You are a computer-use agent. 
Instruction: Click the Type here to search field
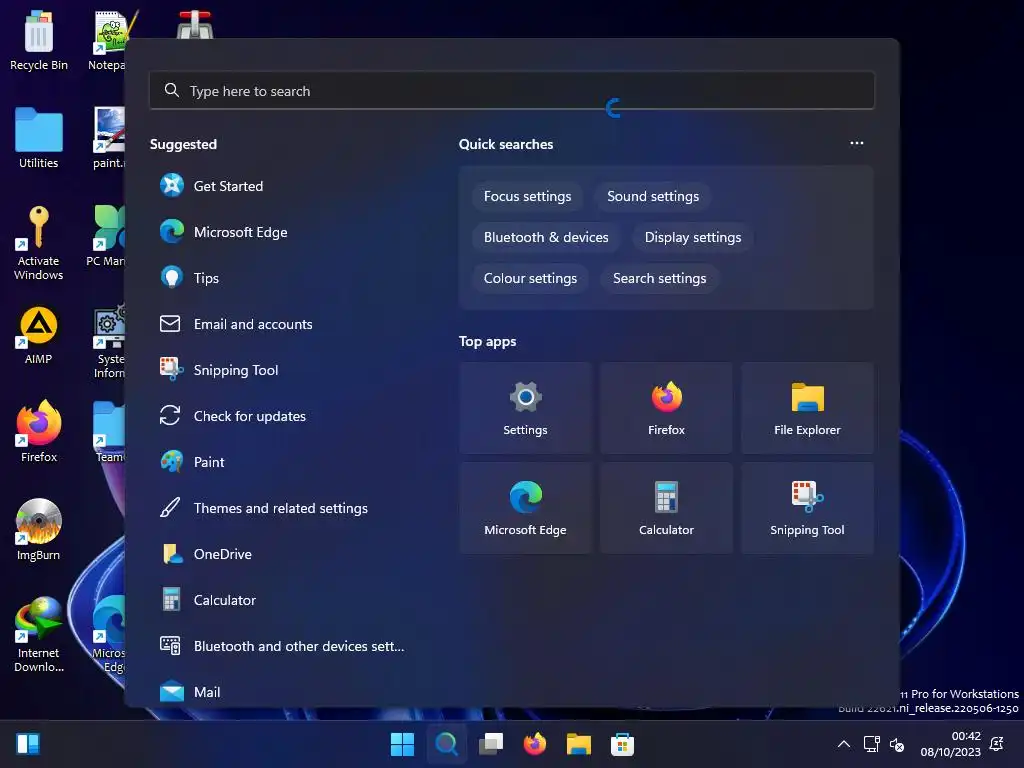pyautogui.click(x=512, y=91)
